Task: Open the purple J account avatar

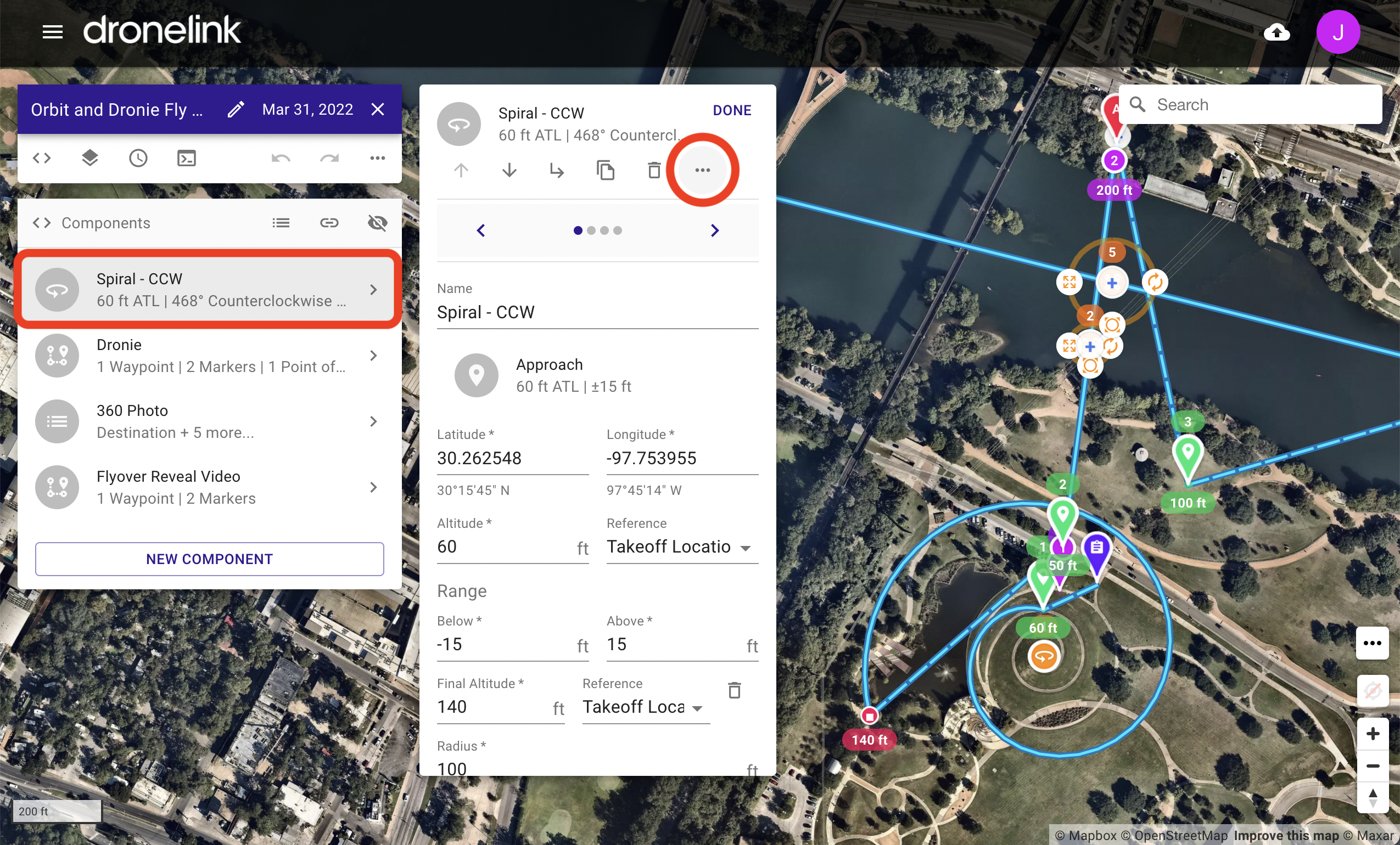Action: click(x=1337, y=32)
